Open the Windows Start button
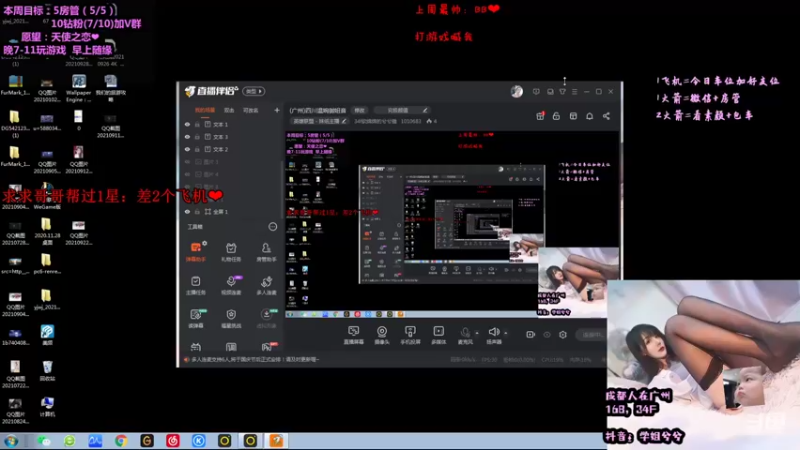 coord(11,441)
